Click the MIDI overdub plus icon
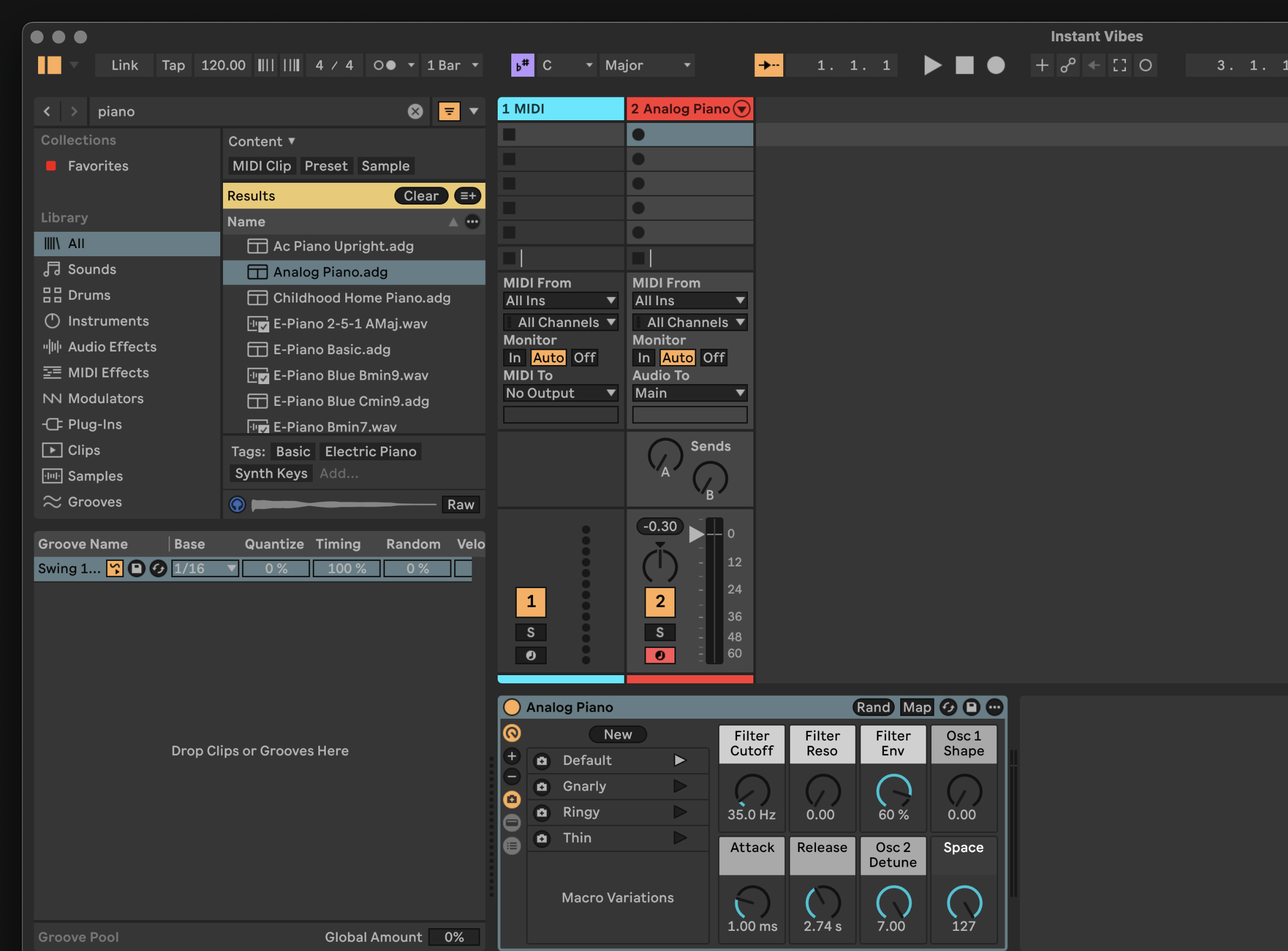 point(1042,65)
